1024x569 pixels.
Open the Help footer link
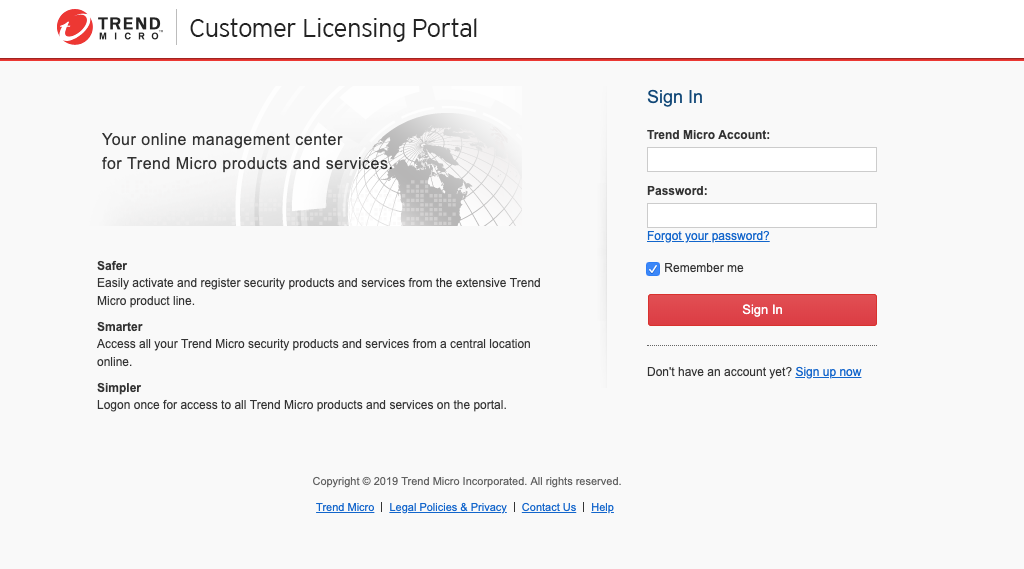[x=602, y=507]
